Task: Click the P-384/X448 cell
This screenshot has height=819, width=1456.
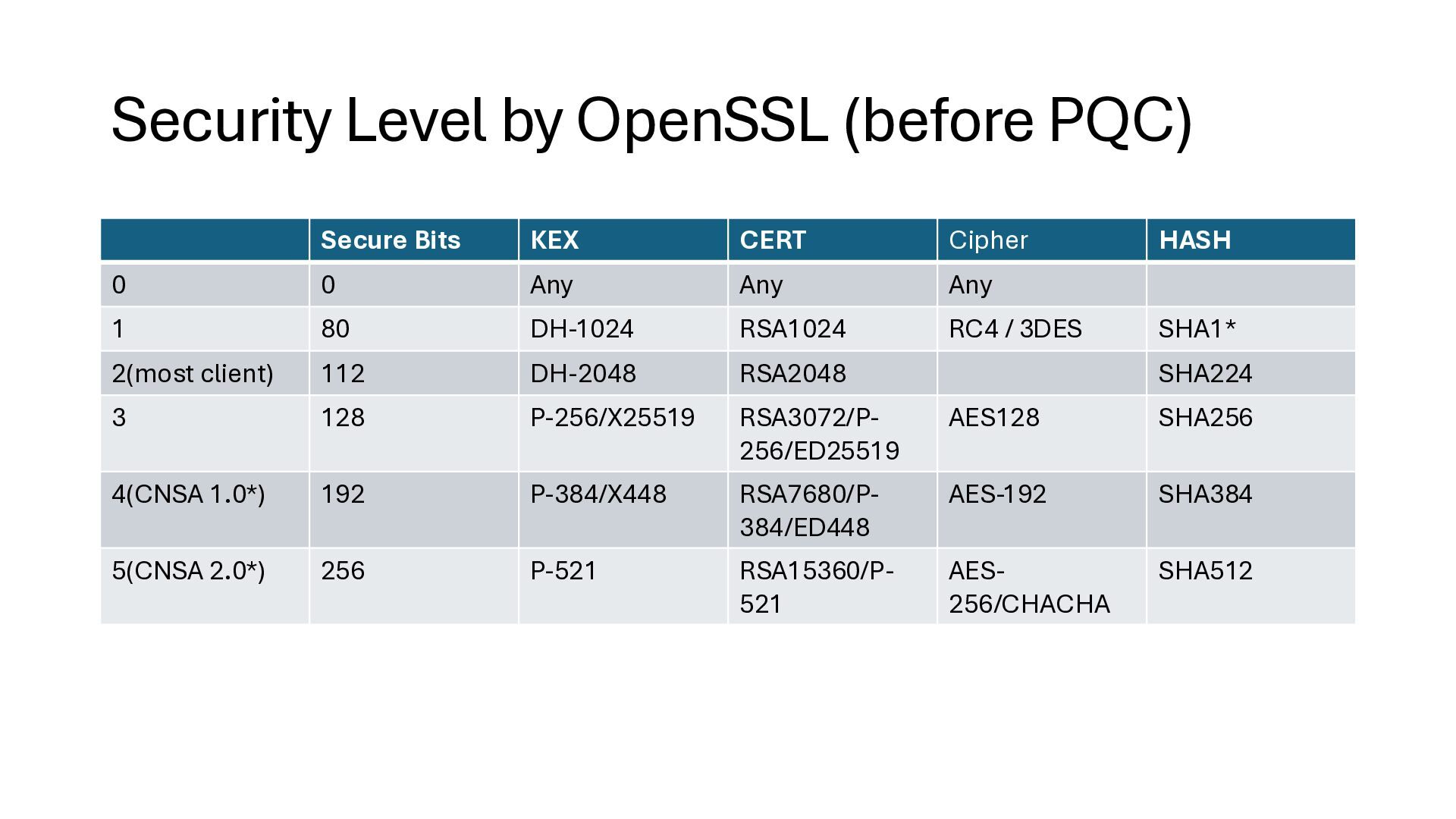Action: point(598,494)
